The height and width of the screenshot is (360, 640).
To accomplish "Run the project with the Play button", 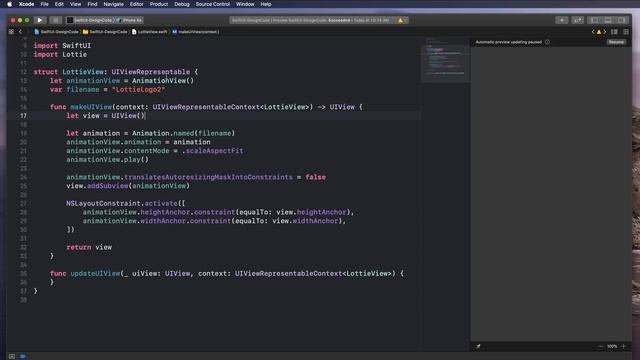I will [40, 20].
